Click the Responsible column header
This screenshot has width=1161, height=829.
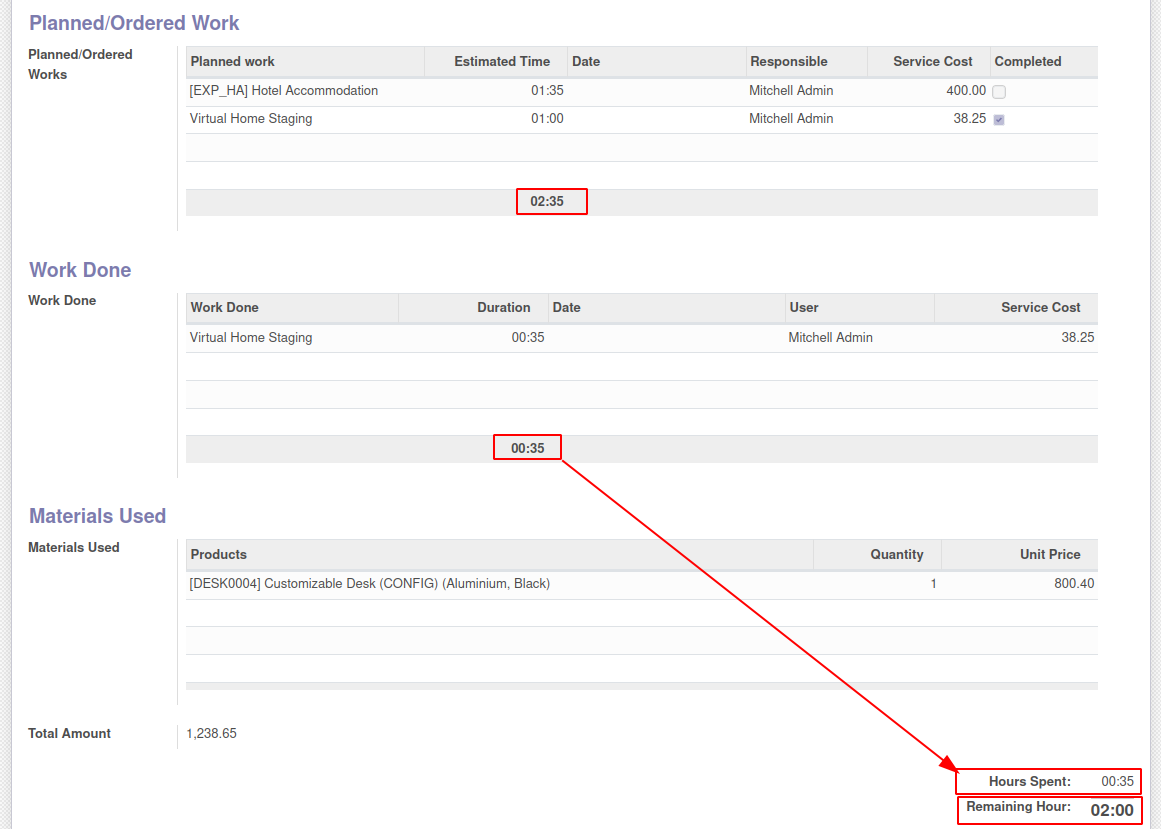click(x=789, y=61)
